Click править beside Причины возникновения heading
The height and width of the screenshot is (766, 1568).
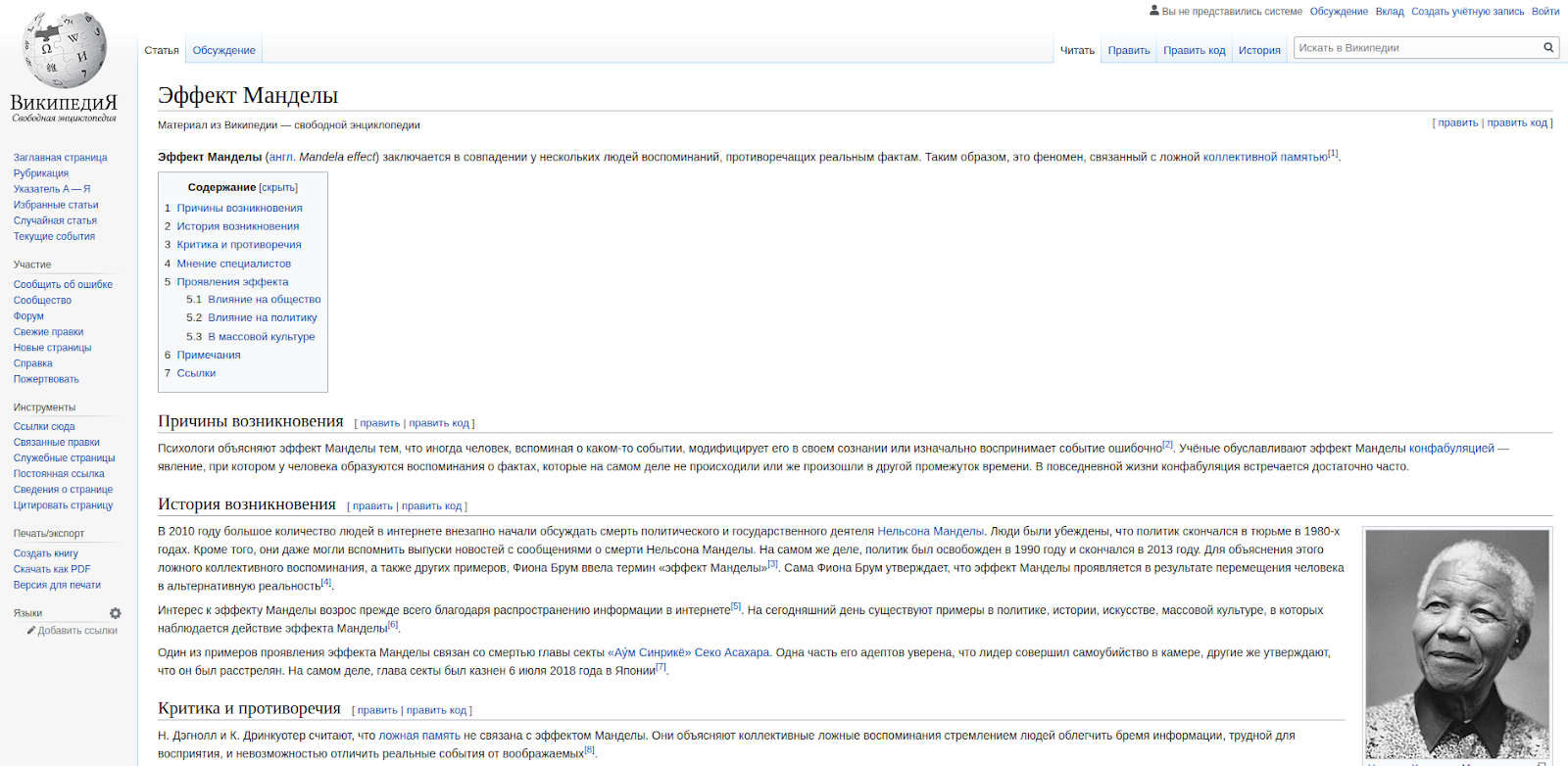tap(379, 423)
